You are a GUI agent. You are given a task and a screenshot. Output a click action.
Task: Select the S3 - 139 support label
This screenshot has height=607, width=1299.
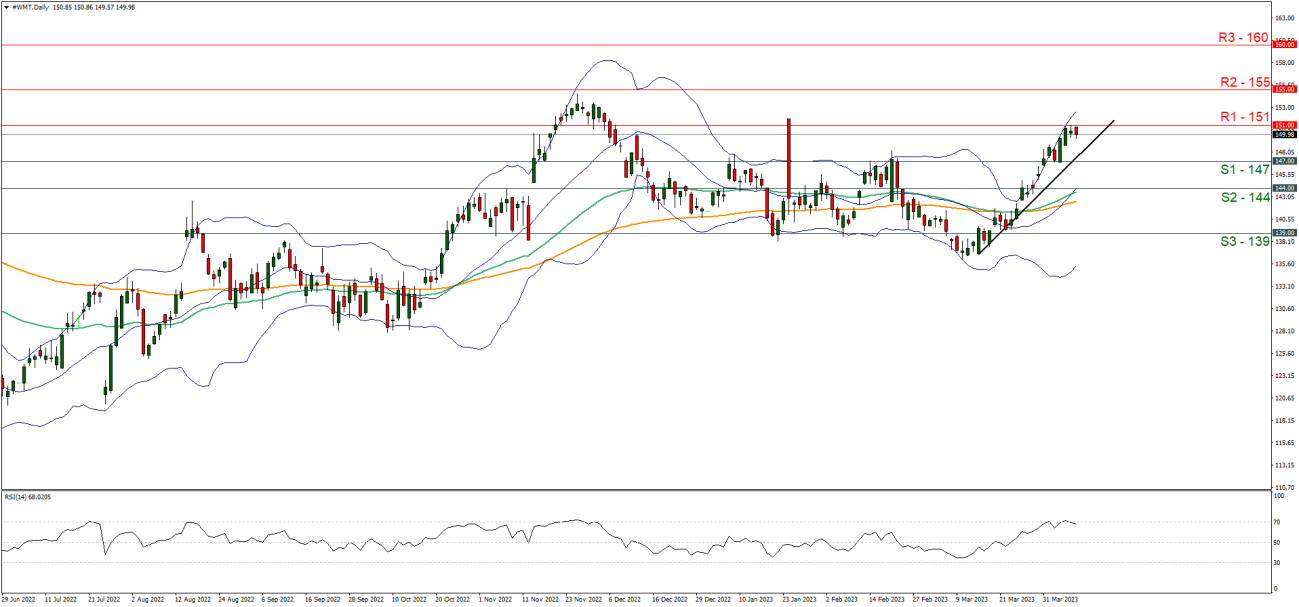point(1243,242)
